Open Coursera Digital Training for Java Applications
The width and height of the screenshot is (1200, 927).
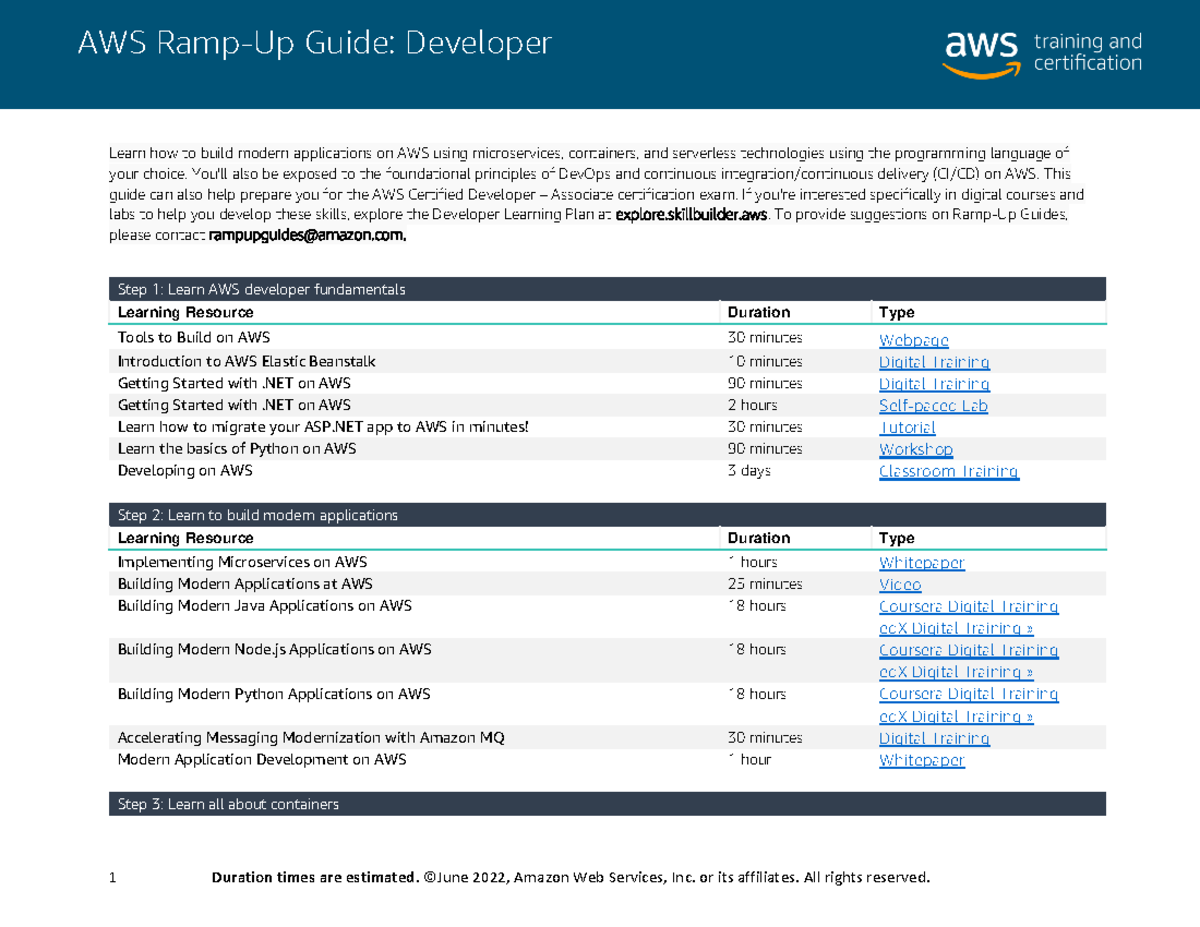pos(968,606)
